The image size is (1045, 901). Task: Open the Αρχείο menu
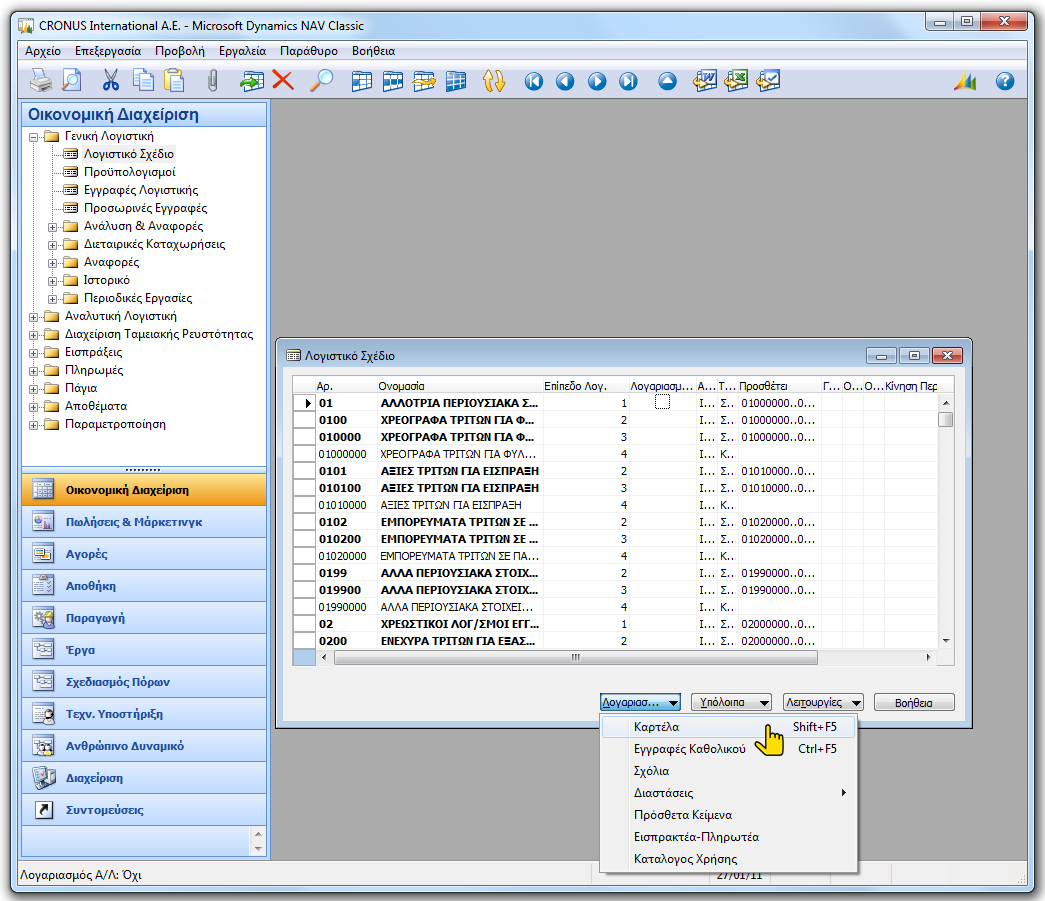(x=43, y=51)
